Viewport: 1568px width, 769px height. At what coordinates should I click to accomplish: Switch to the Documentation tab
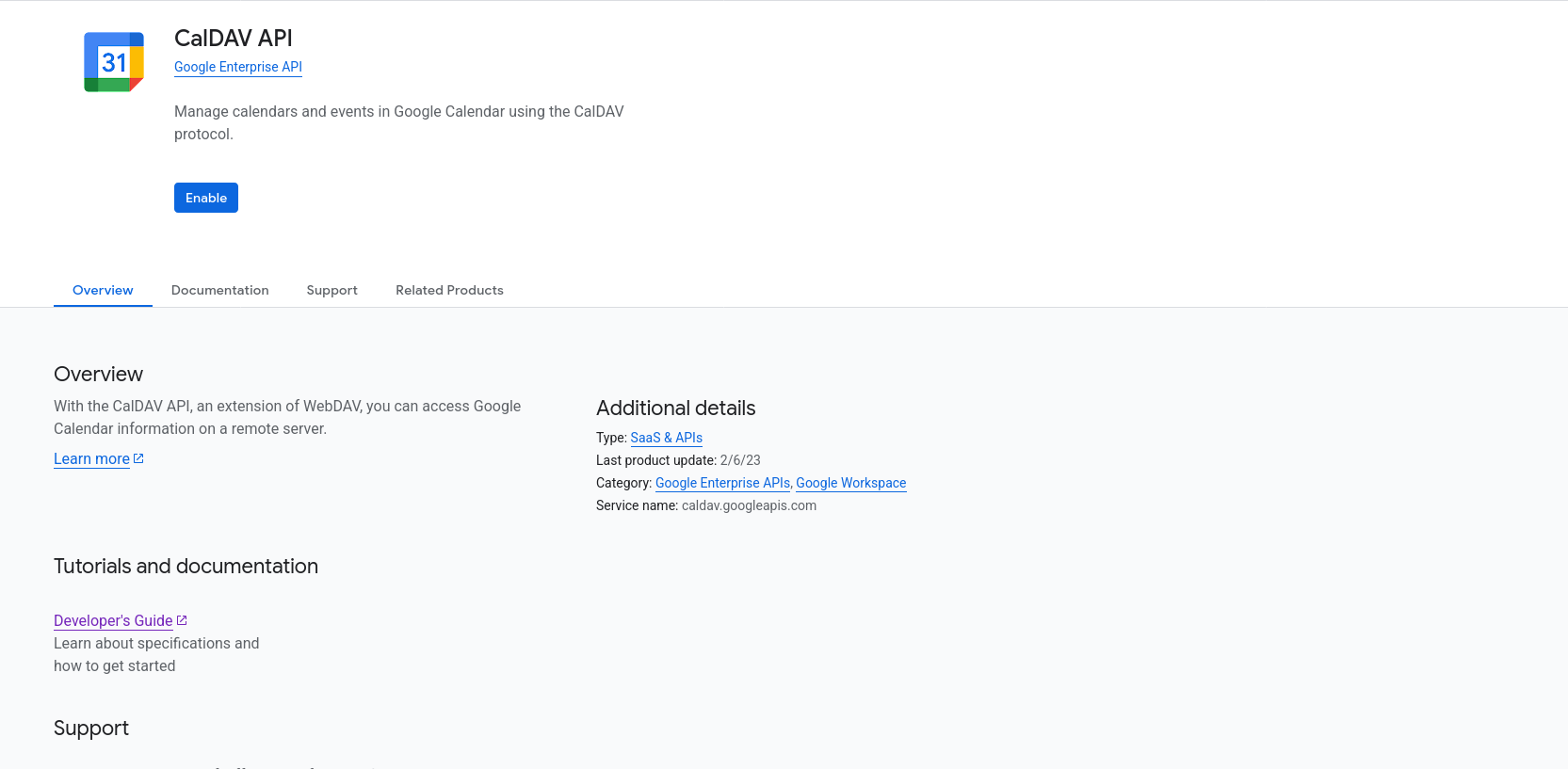click(220, 290)
